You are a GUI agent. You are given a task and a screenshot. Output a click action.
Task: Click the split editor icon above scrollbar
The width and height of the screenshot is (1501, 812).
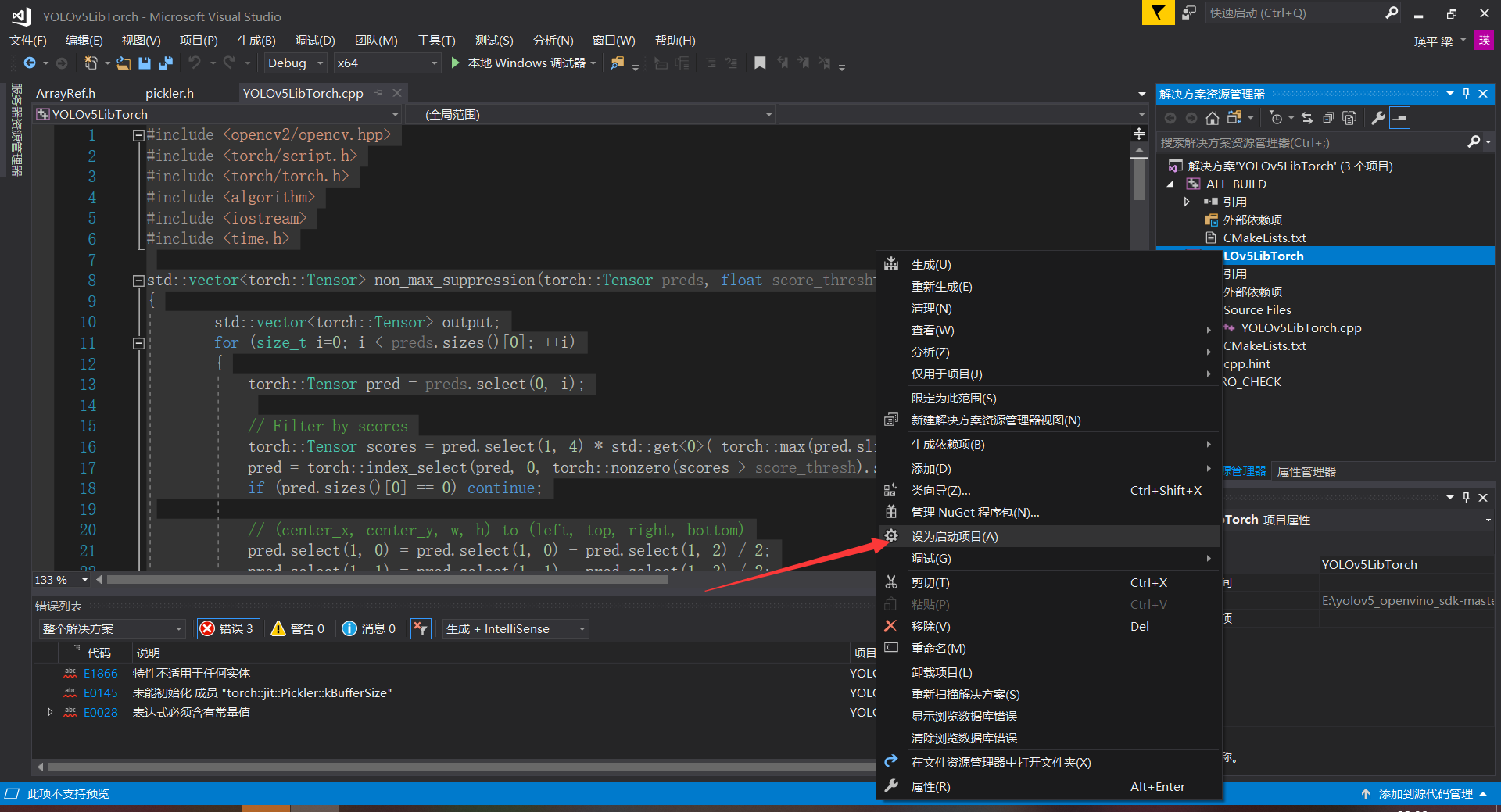click(x=1139, y=134)
